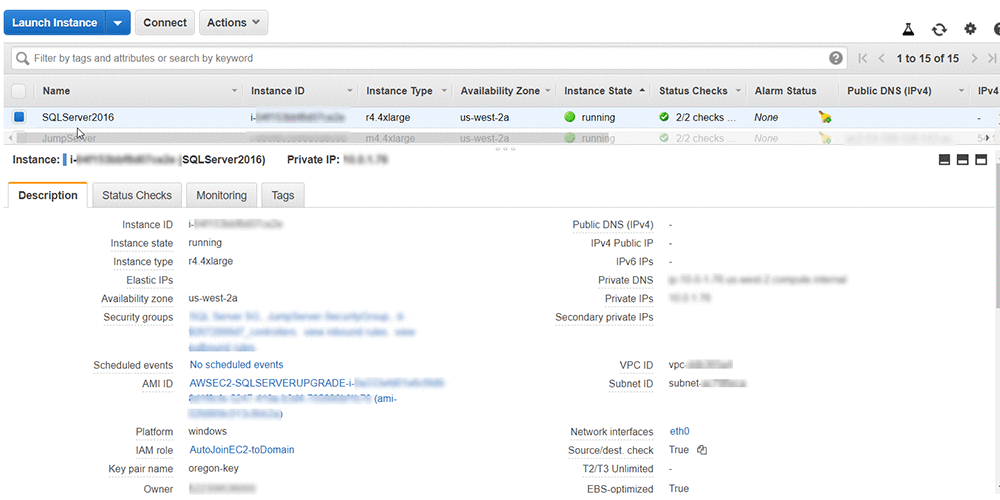
Task: Go to previous page of results
Action: (x=881, y=58)
